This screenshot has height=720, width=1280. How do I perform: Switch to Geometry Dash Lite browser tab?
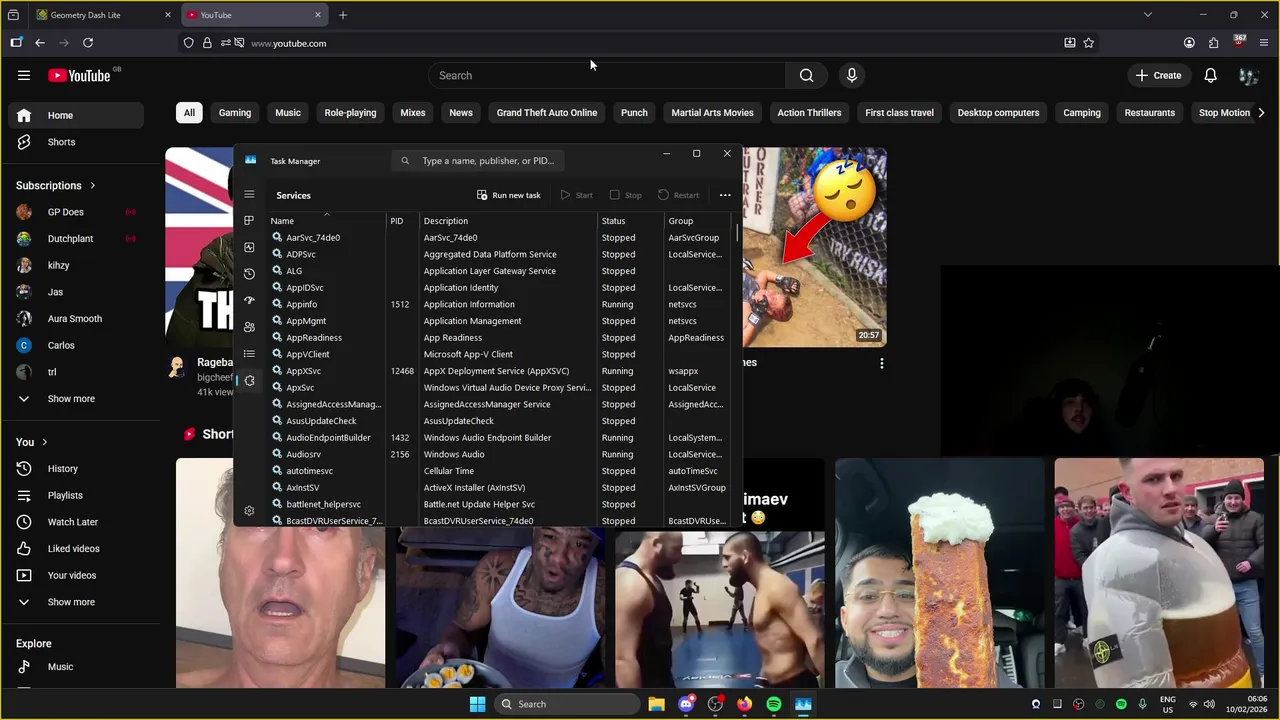click(101, 15)
